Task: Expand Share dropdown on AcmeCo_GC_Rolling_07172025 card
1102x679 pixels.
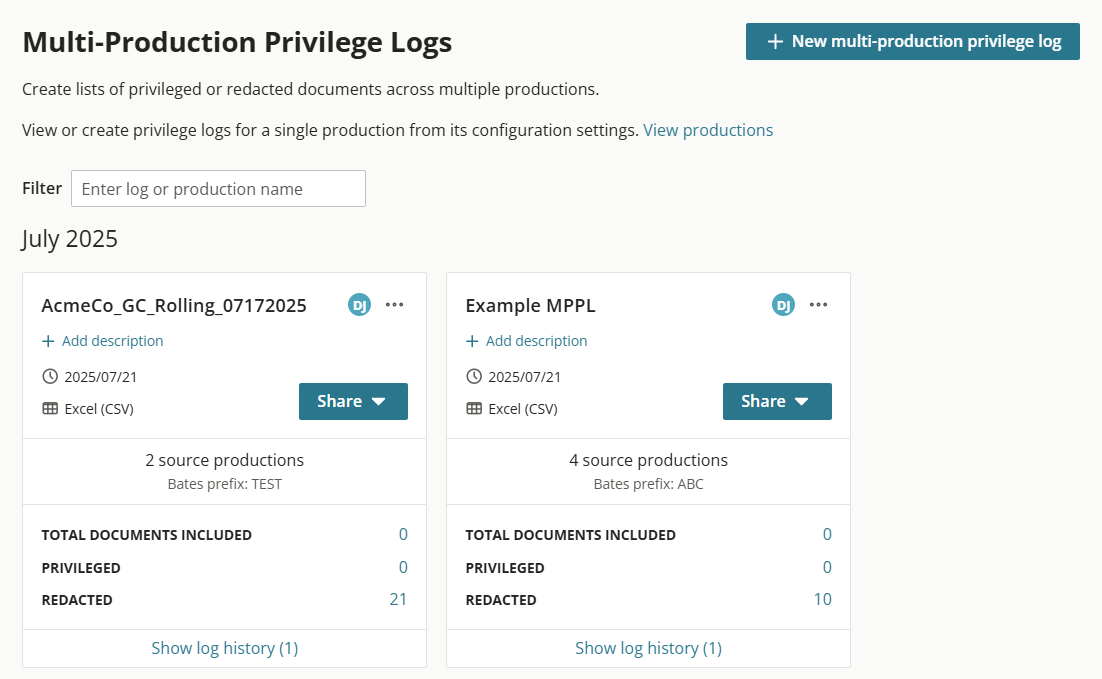Action: [x=353, y=401]
